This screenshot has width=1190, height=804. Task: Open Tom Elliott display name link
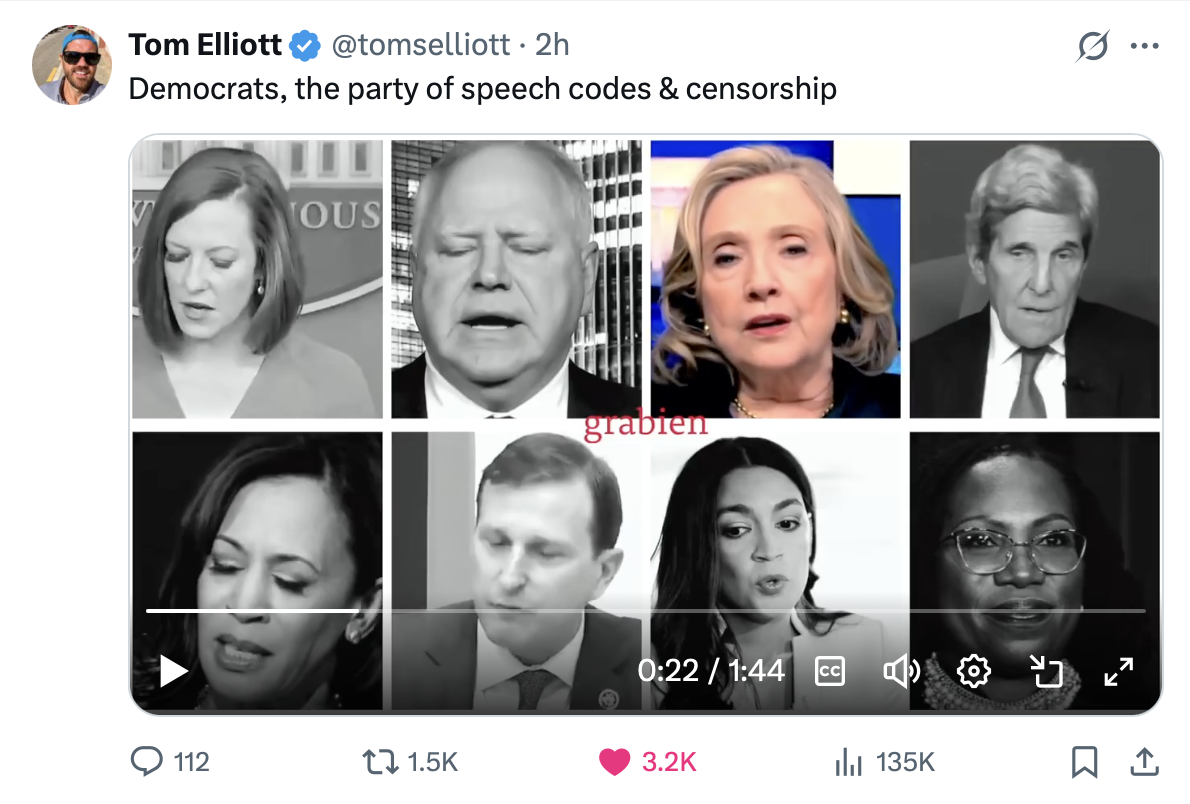pos(205,45)
